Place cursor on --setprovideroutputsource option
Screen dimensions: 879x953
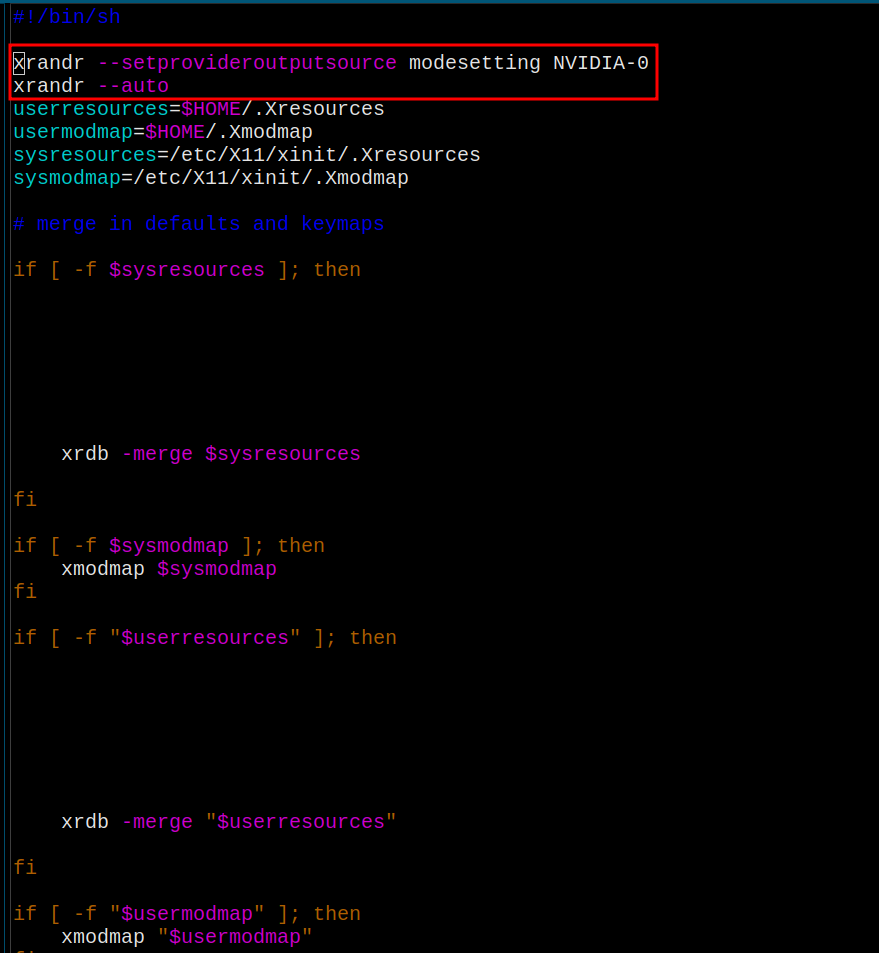tap(247, 63)
